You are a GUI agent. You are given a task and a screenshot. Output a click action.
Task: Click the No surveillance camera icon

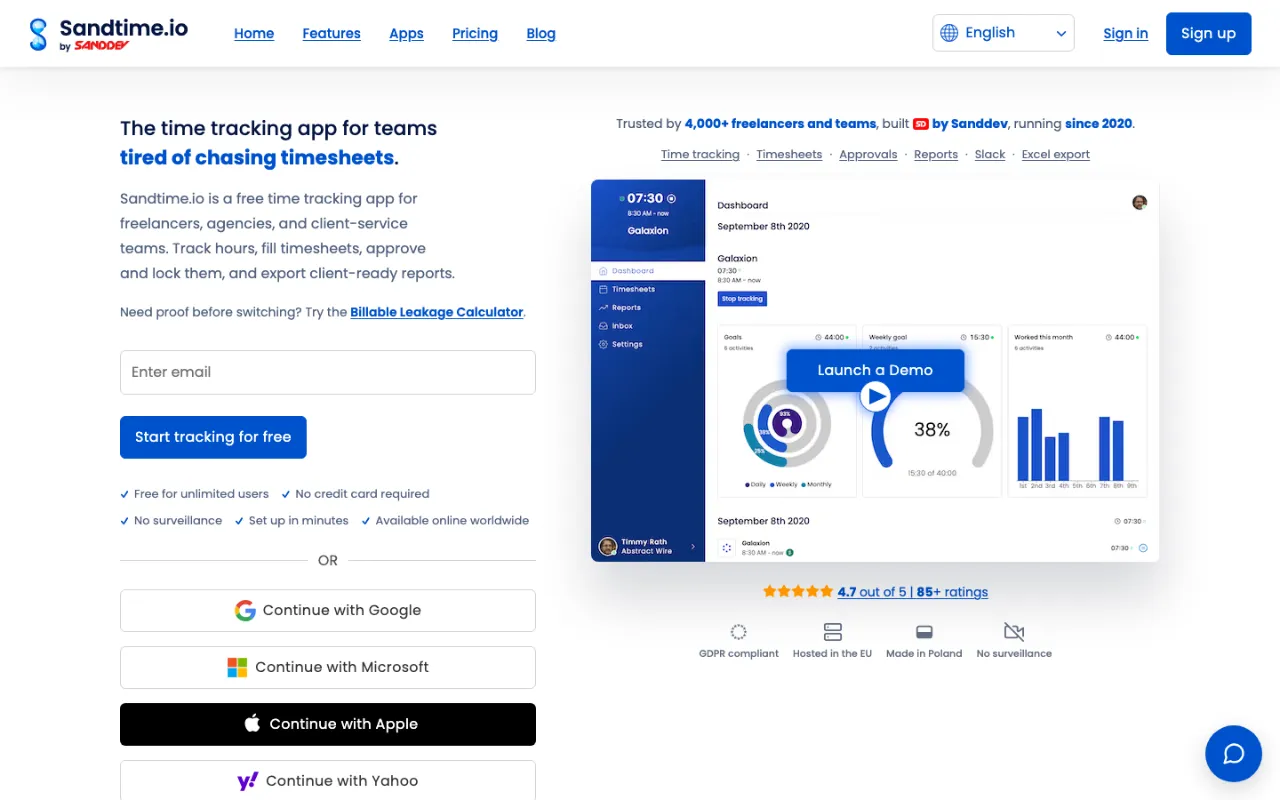[x=1014, y=632]
